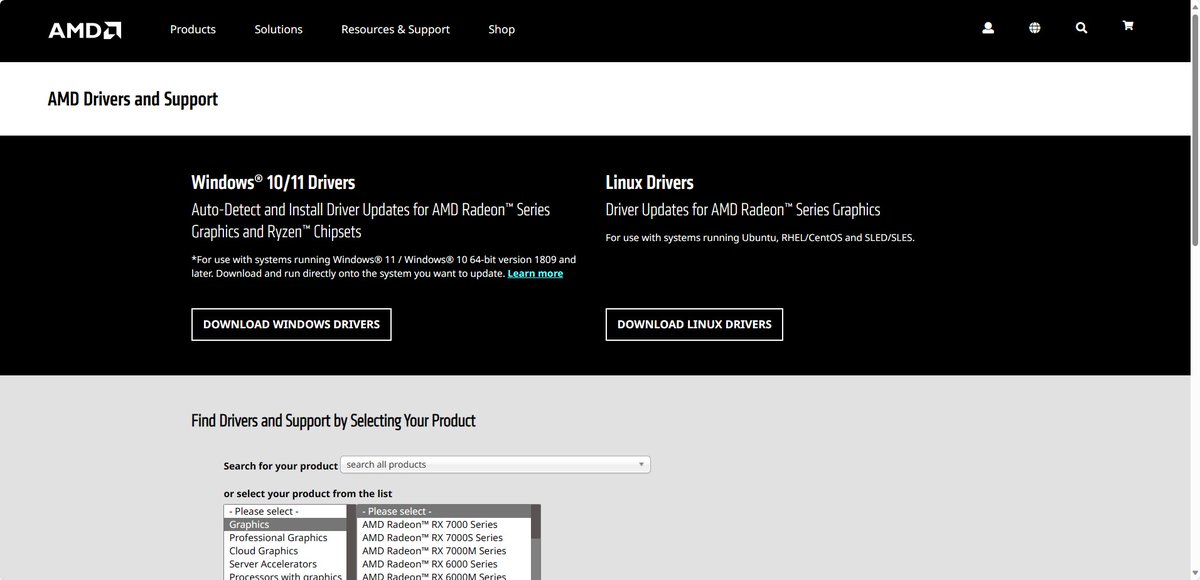Select Server Accelerators in the list
Image resolution: width=1200 pixels, height=580 pixels.
[x=285, y=564]
